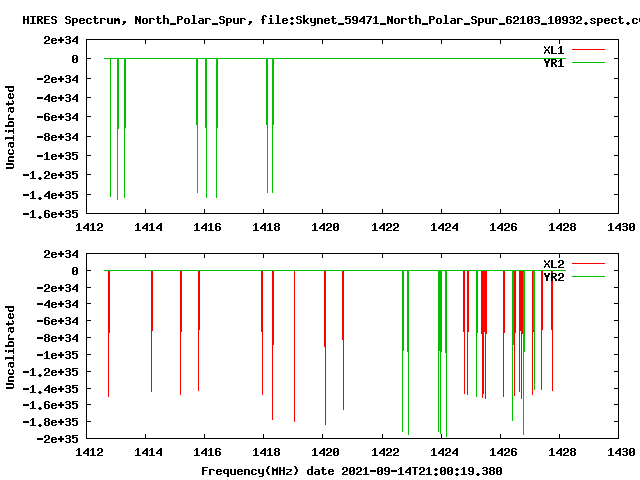The width and height of the screenshot is (640, 480).
Task: Click the red XL1 legend line sample
Action: (x=588, y=50)
